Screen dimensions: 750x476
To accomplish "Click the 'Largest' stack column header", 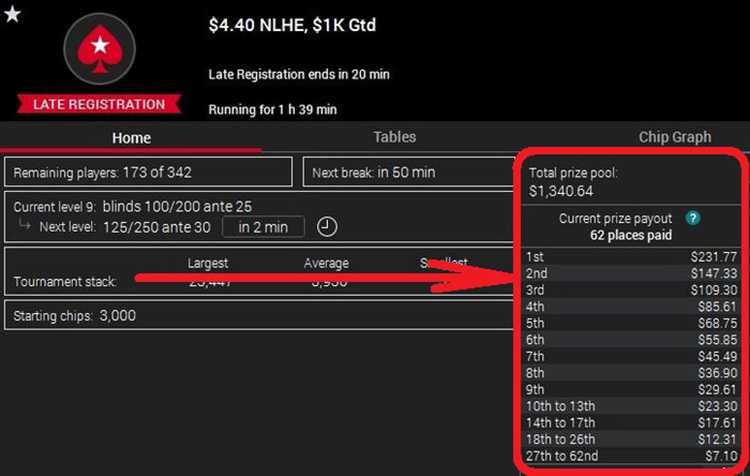I will point(208,263).
